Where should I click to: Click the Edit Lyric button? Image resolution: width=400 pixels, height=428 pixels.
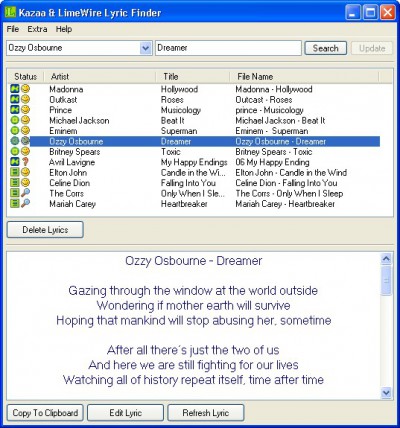coord(125,413)
